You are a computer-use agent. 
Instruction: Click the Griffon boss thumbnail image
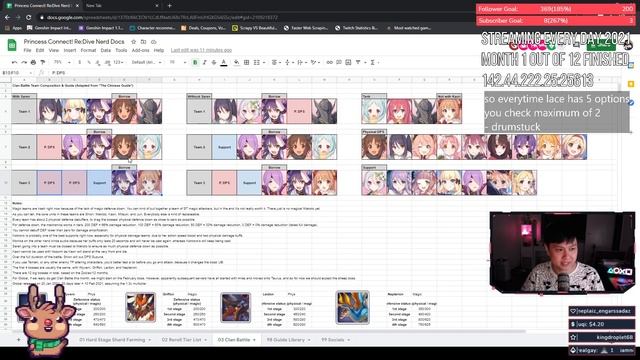point(140,307)
